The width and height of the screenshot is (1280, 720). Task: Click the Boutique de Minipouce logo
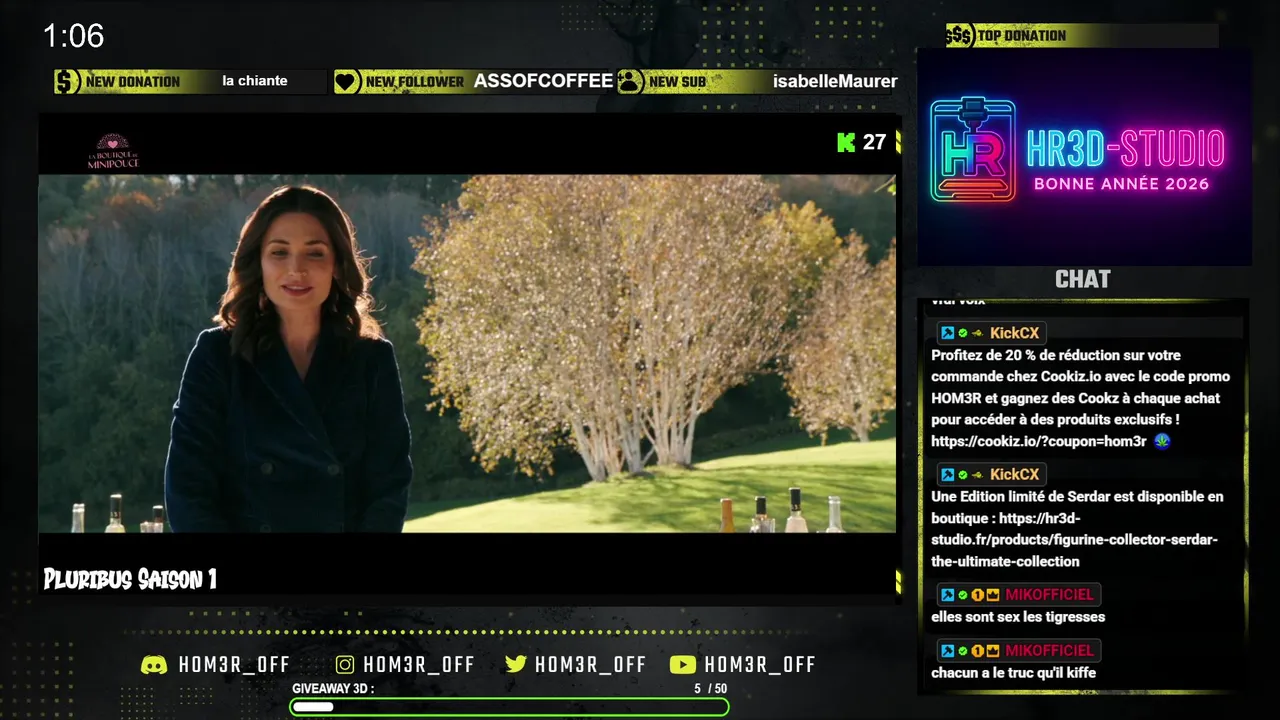coord(113,151)
